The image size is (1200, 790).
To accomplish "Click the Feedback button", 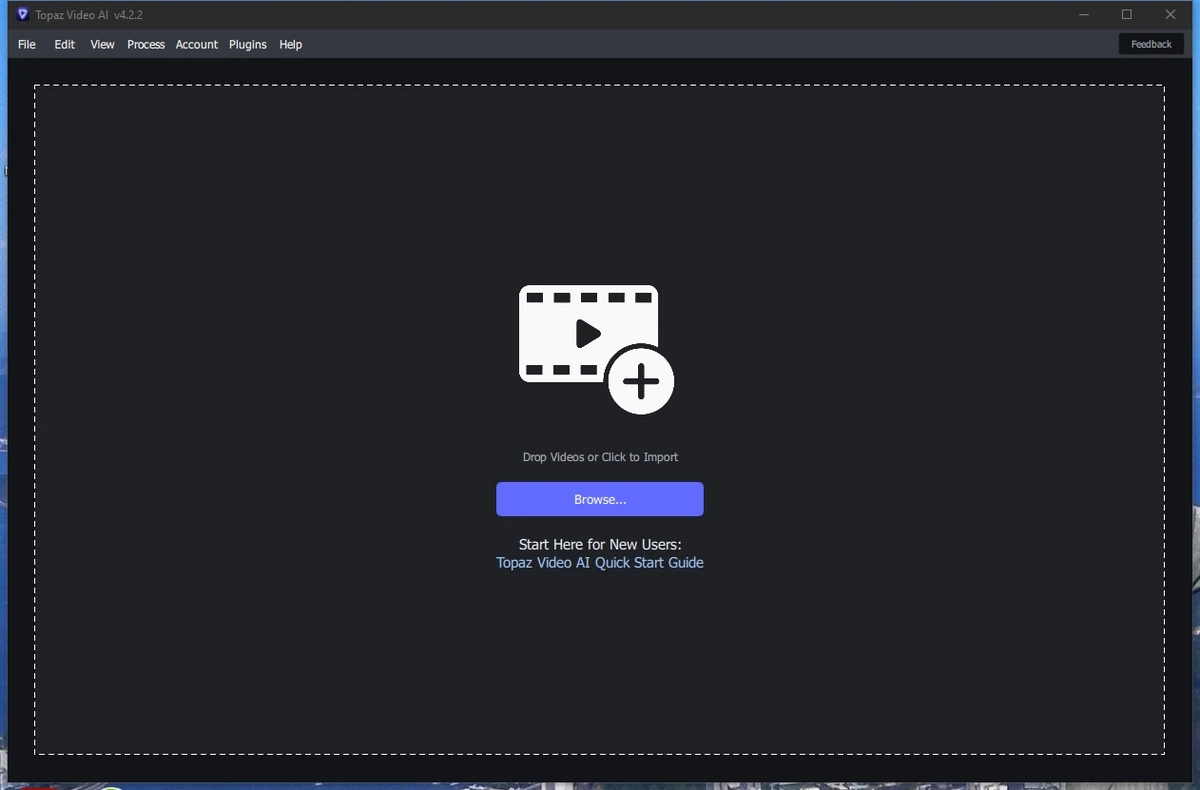I will point(1151,44).
